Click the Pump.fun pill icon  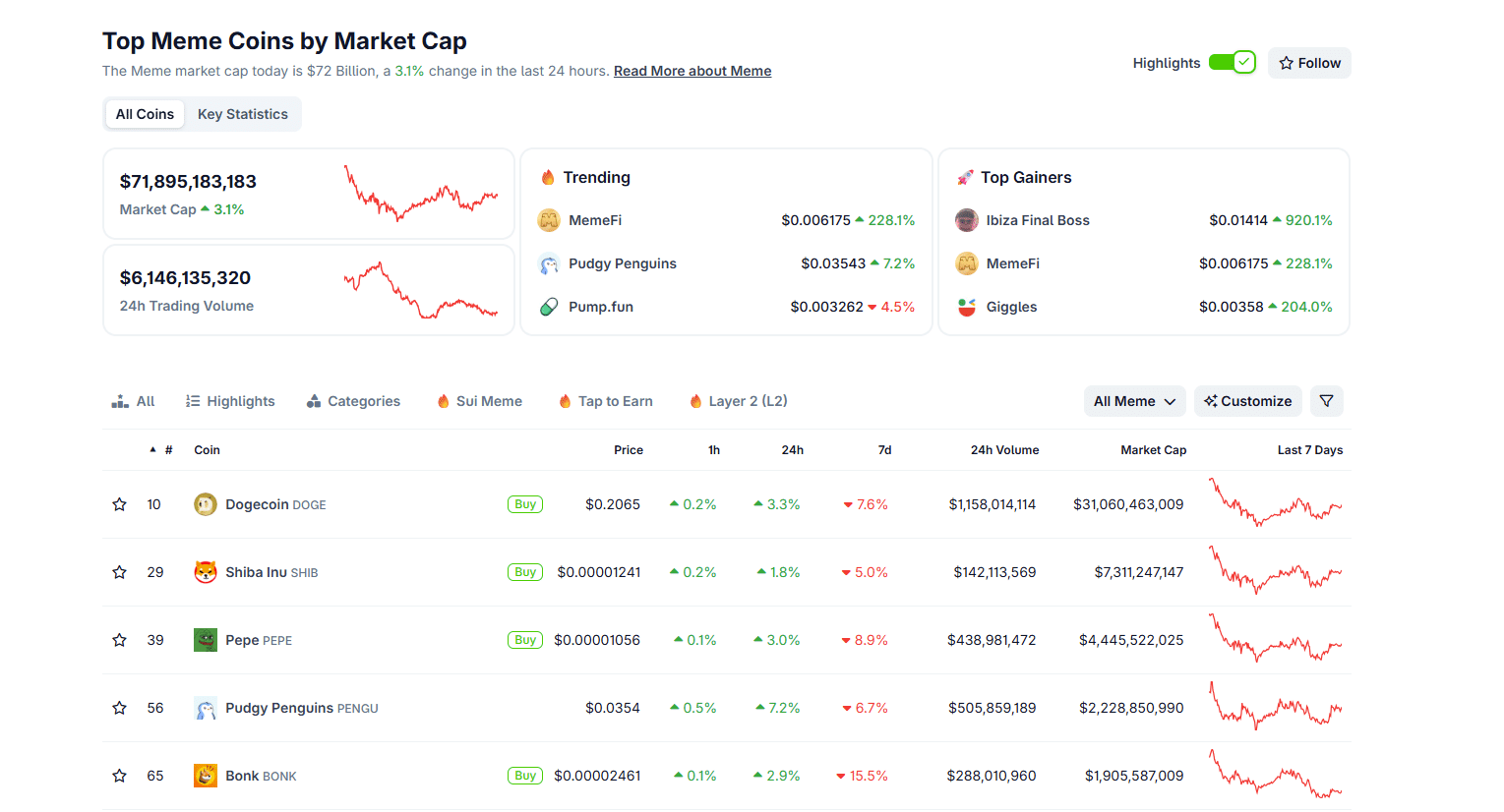click(549, 307)
